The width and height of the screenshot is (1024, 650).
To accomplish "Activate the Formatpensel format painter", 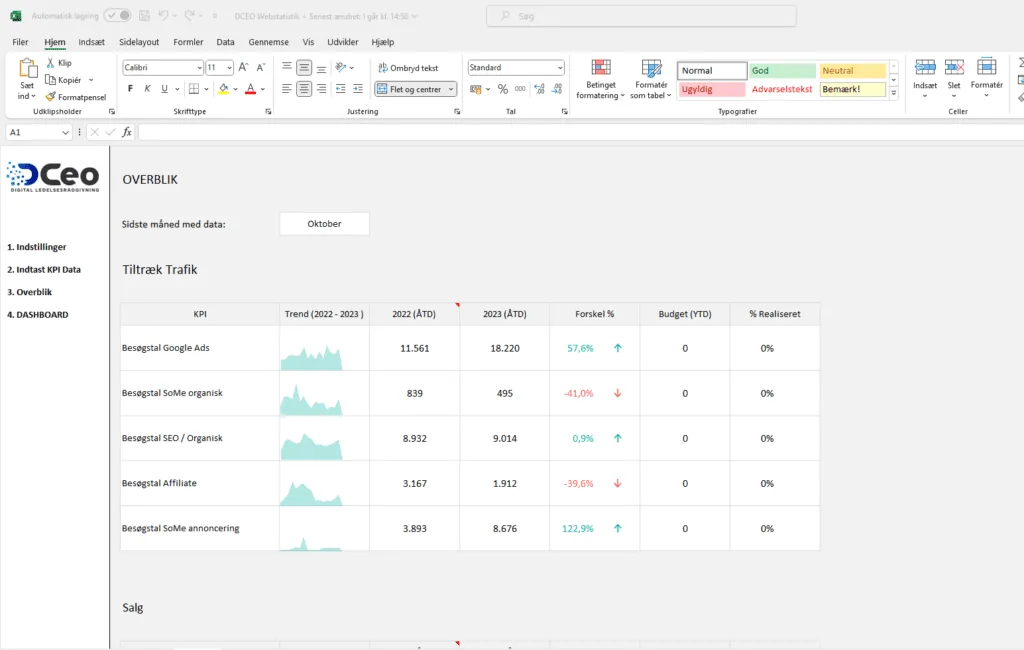I will [x=76, y=97].
